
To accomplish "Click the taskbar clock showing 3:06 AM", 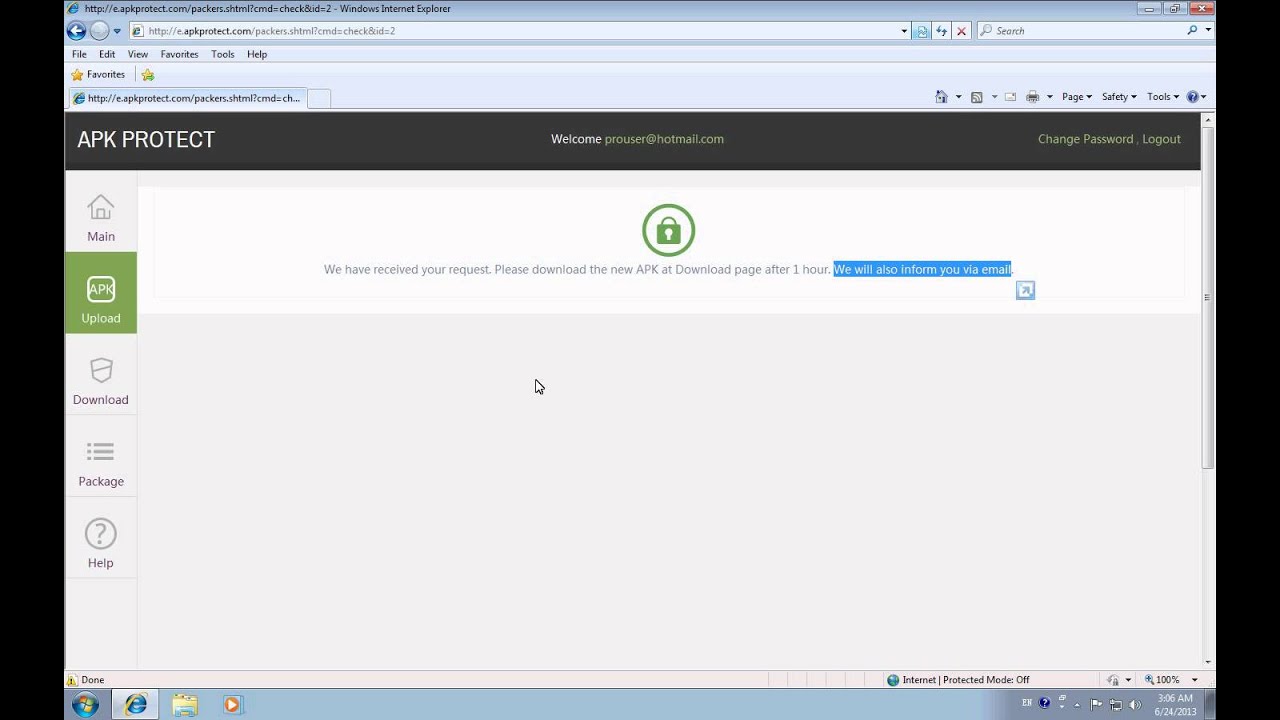I will (x=1176, y=704).
